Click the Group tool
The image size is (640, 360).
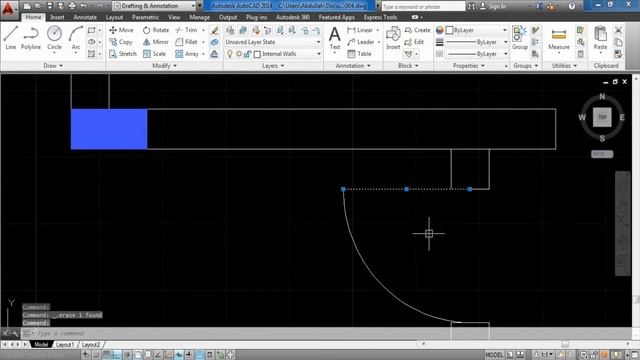coord(520,38)
